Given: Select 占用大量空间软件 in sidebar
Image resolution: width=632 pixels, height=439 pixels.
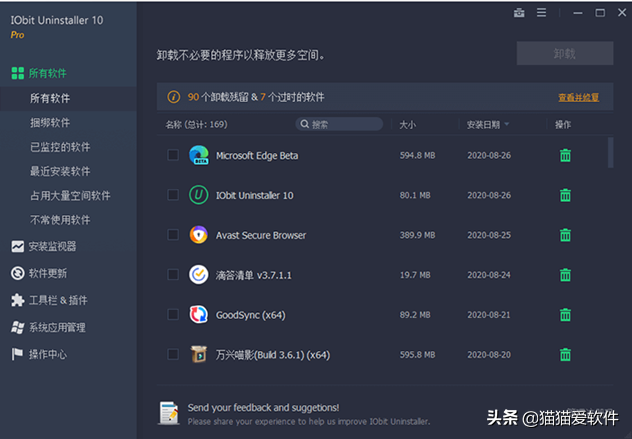Looking at the screenshot, I should 69,196.
